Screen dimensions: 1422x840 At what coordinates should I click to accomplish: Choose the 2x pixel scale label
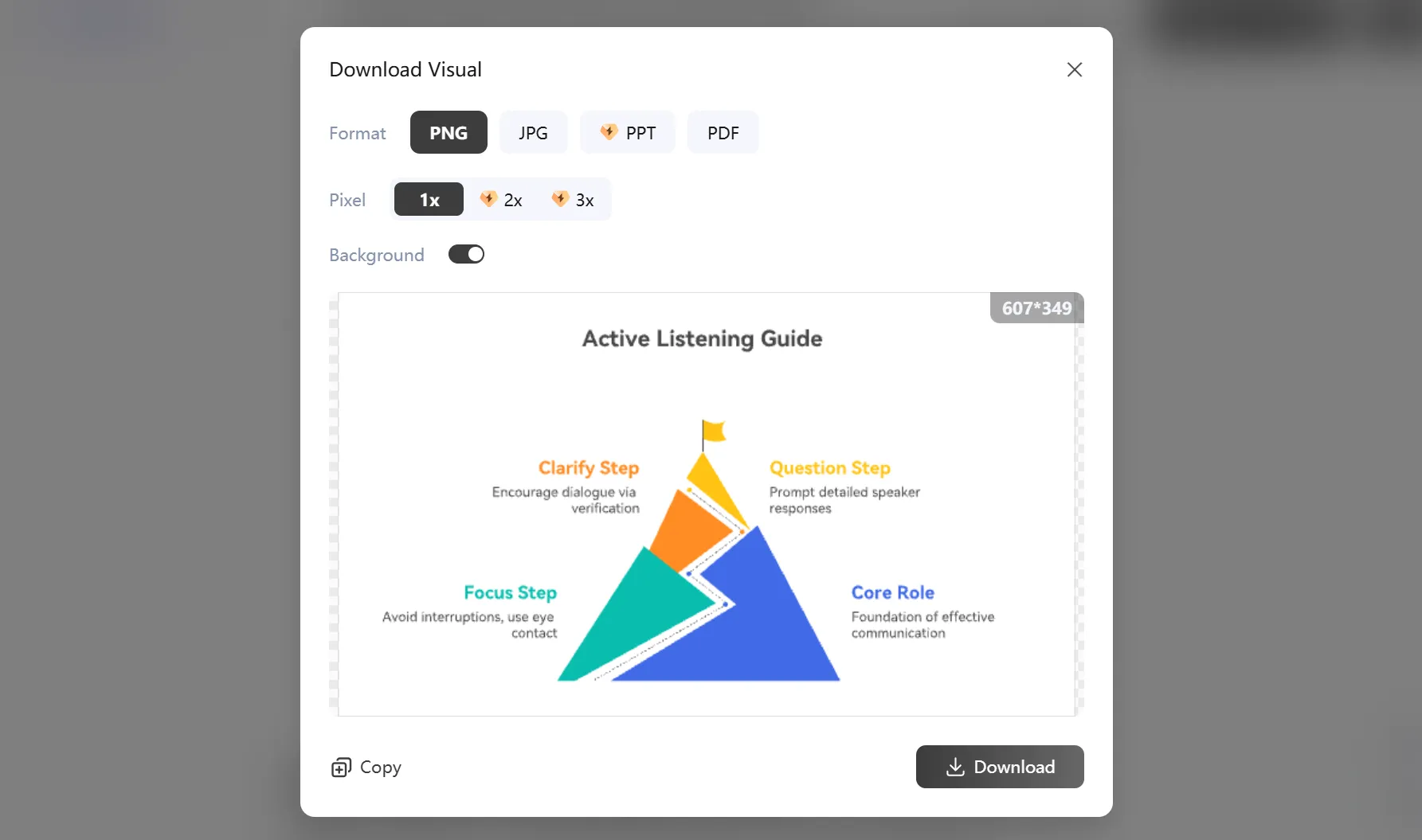tap(513, 200)
